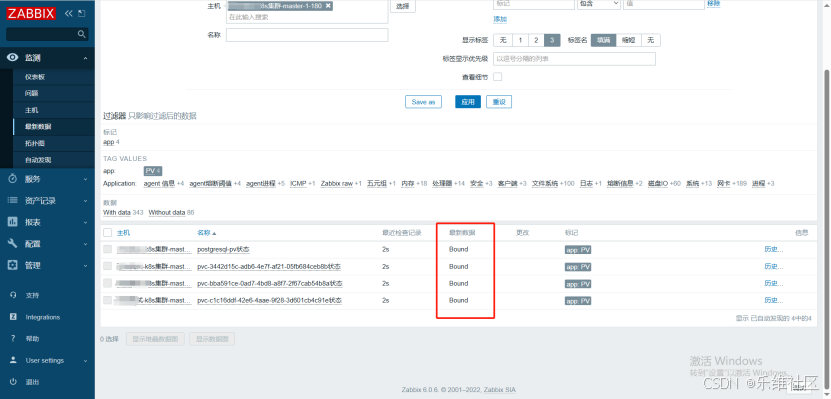Expand the 管理 section with its chevron
Viewport: 831px width, 399px height.
point(85,265)
